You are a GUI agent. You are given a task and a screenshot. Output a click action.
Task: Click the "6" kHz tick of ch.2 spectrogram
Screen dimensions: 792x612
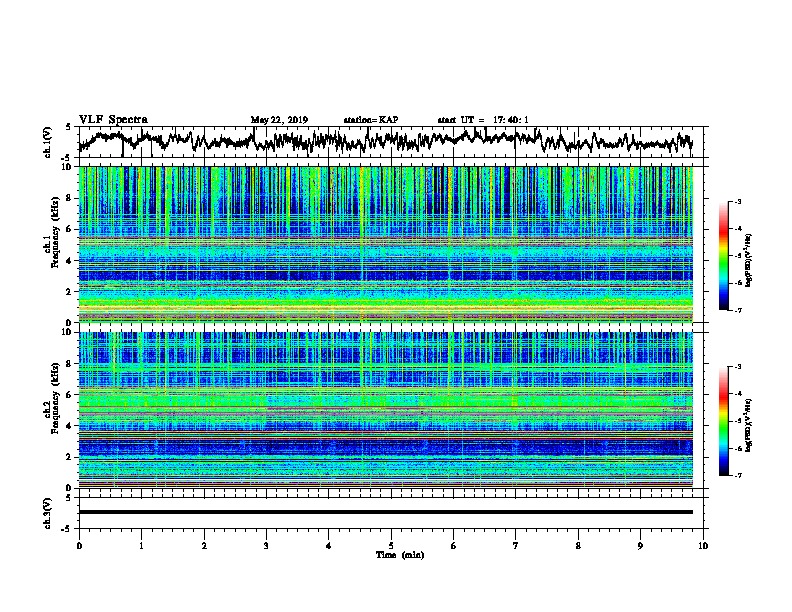click(70, 394)
